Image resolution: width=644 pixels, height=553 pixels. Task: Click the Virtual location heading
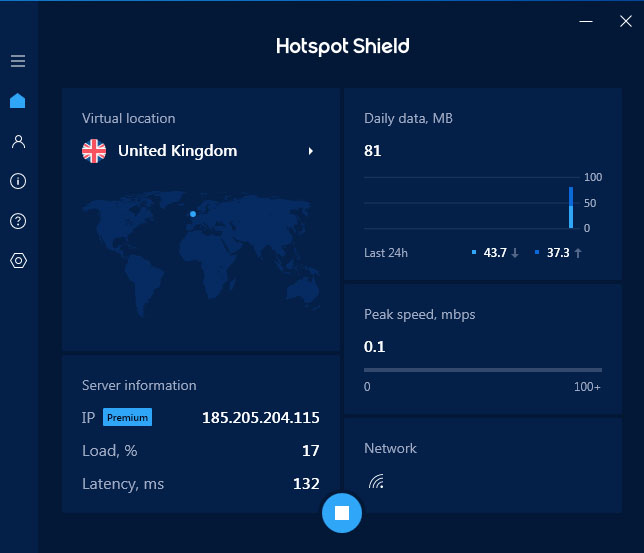coord(129,118)
